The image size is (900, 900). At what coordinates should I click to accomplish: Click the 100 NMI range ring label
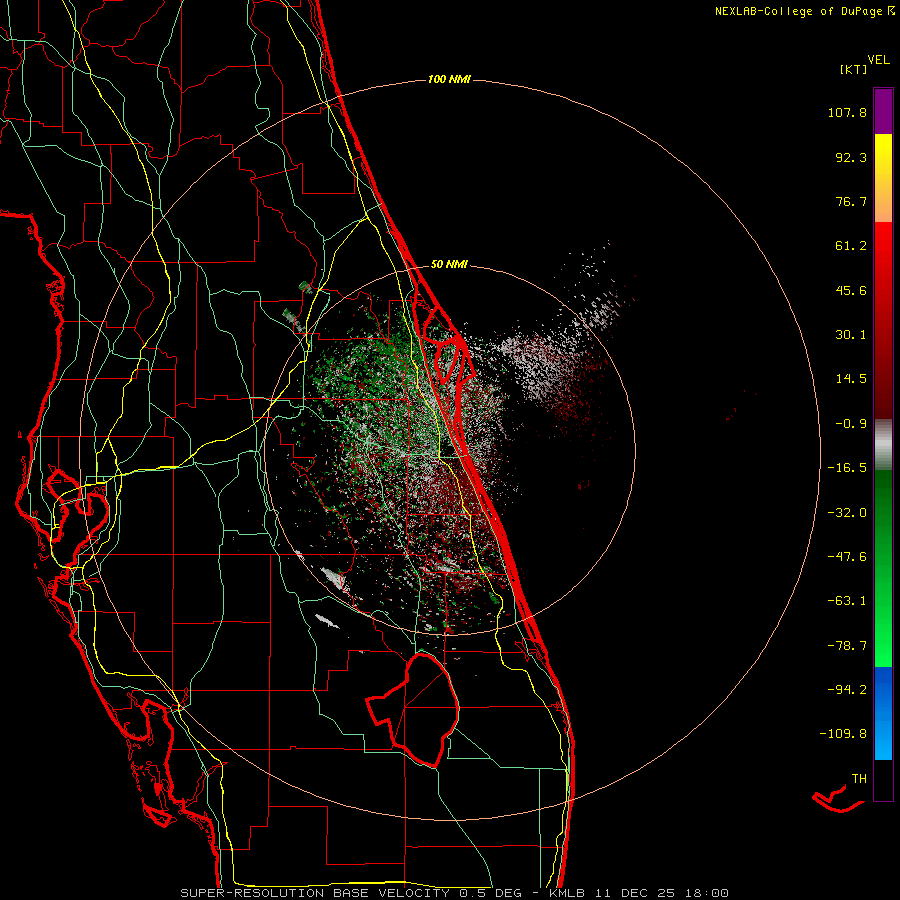pyautogui.click(x=449, y=79)
